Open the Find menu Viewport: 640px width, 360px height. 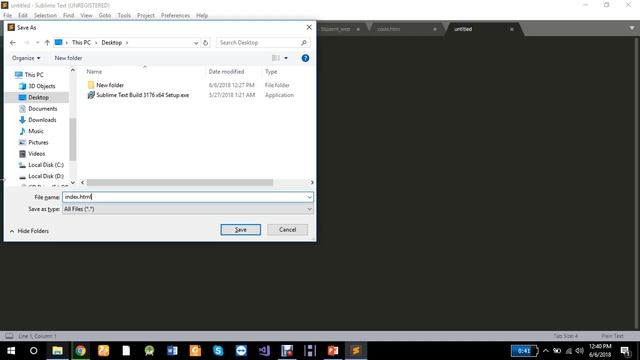coord(69,15)
